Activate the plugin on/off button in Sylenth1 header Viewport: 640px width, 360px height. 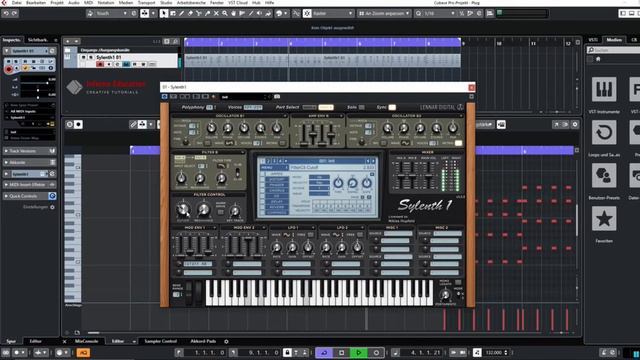(x=164, y=97)
